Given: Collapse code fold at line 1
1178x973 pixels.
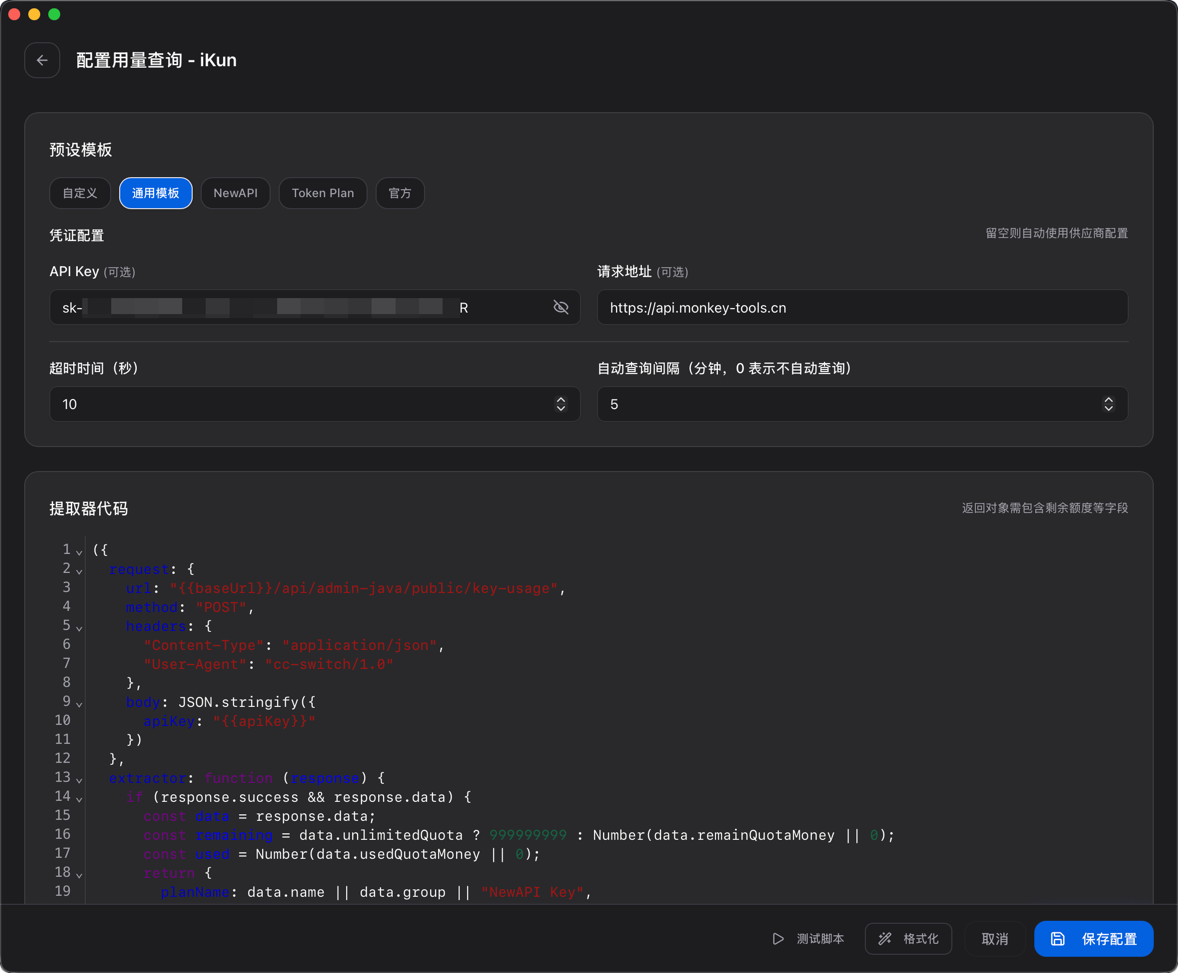Looking at the screenshot, I should pyautogui.click(x=79, y=552).
